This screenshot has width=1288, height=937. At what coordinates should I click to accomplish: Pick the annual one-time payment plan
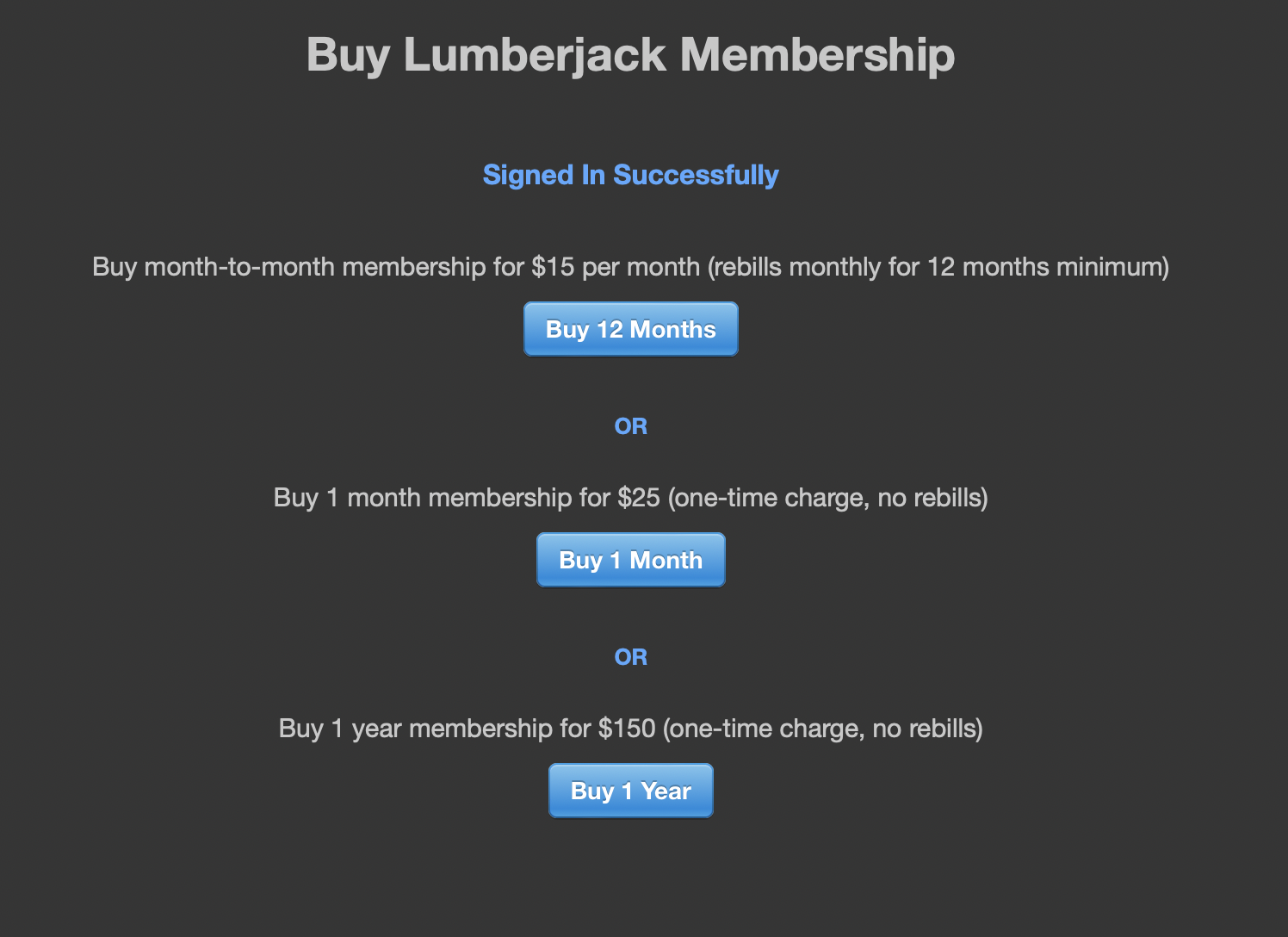[630, 791]
